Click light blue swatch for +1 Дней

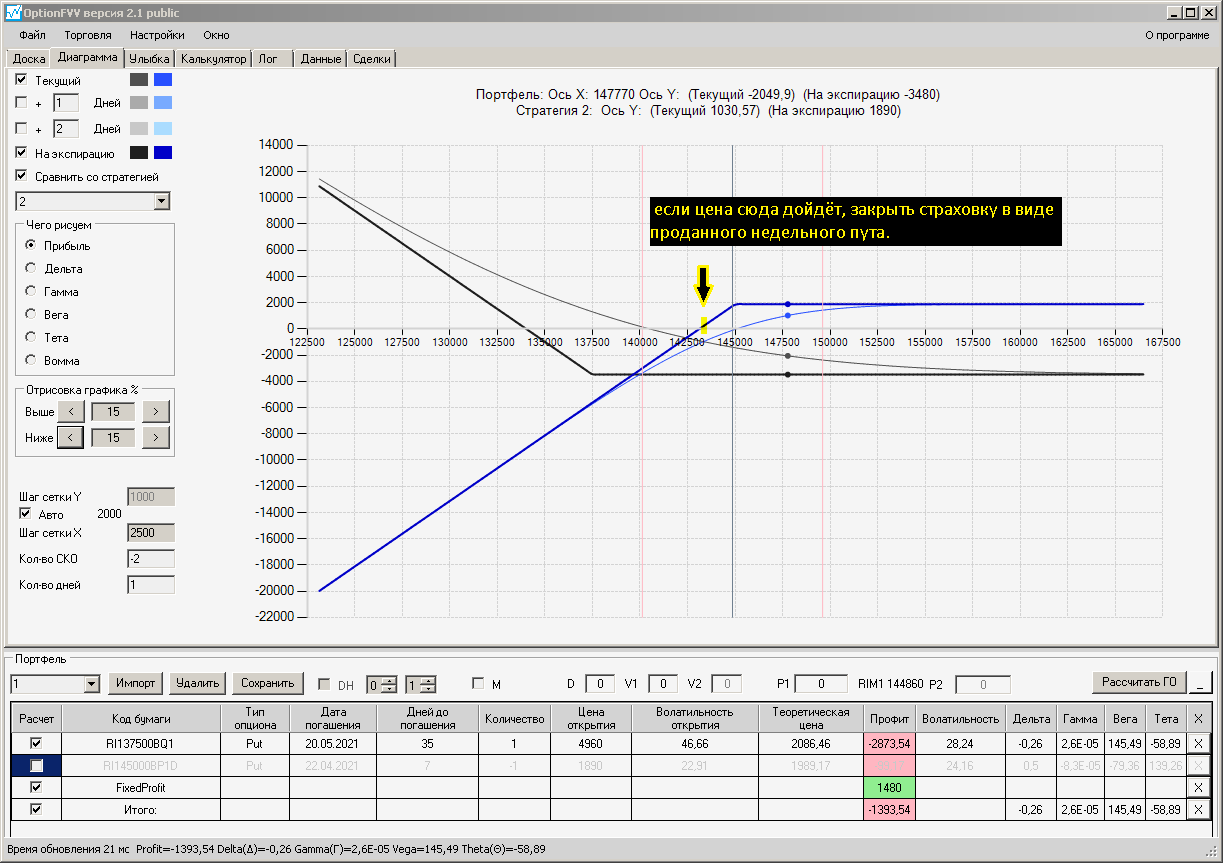click(x=163, y=102)
